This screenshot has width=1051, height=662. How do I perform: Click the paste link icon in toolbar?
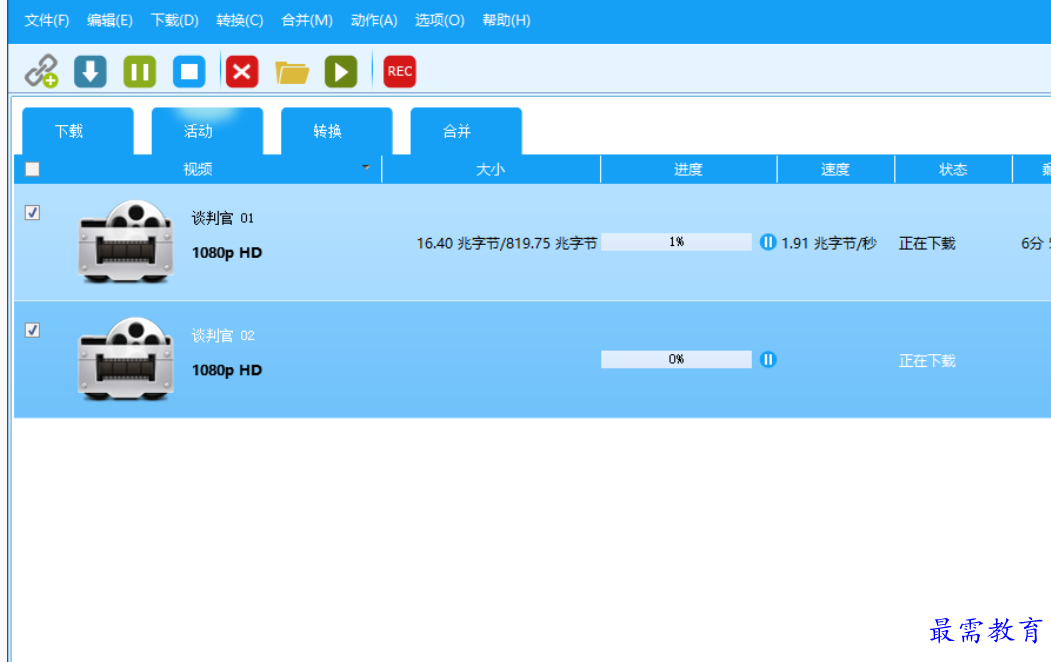pos(42,71)
